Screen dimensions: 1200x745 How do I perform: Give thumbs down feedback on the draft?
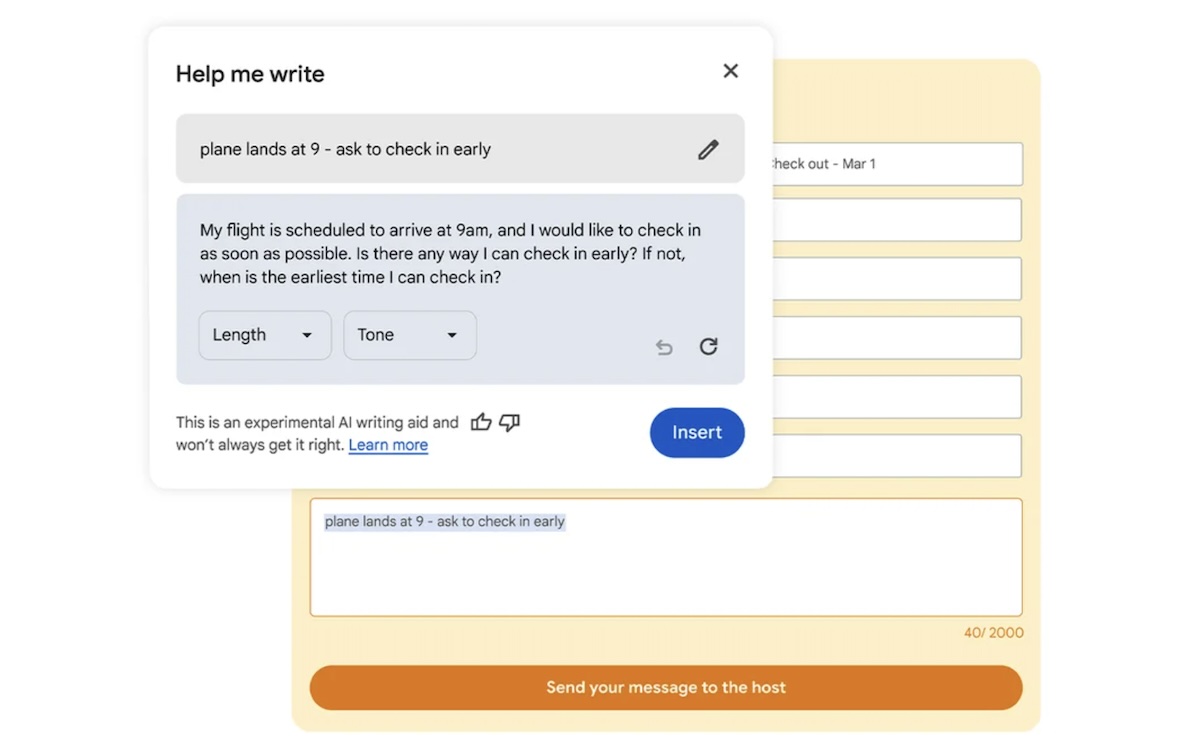coord(508,423)
